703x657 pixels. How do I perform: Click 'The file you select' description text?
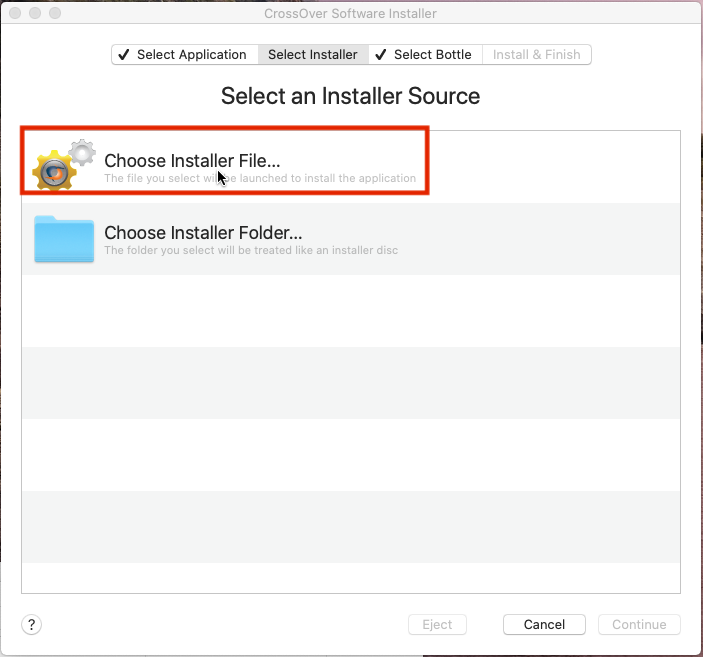tap(260, 178)
